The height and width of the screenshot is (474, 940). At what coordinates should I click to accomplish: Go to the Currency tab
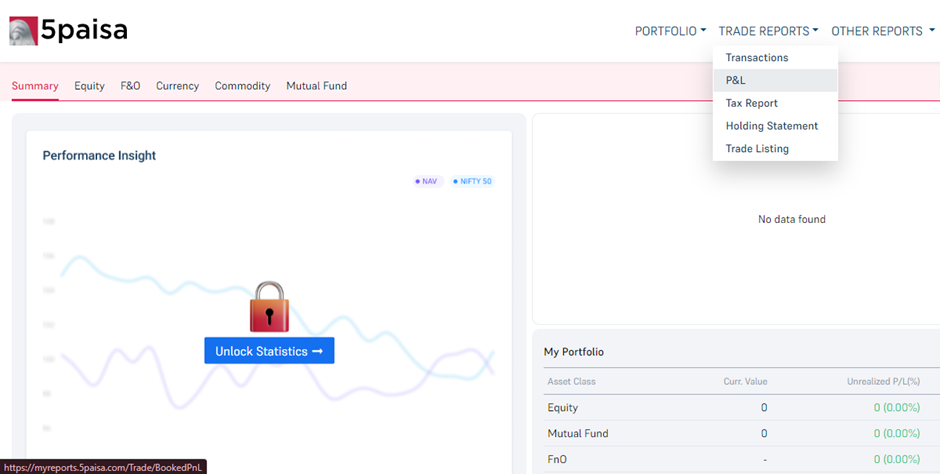[x=177, y=86]
